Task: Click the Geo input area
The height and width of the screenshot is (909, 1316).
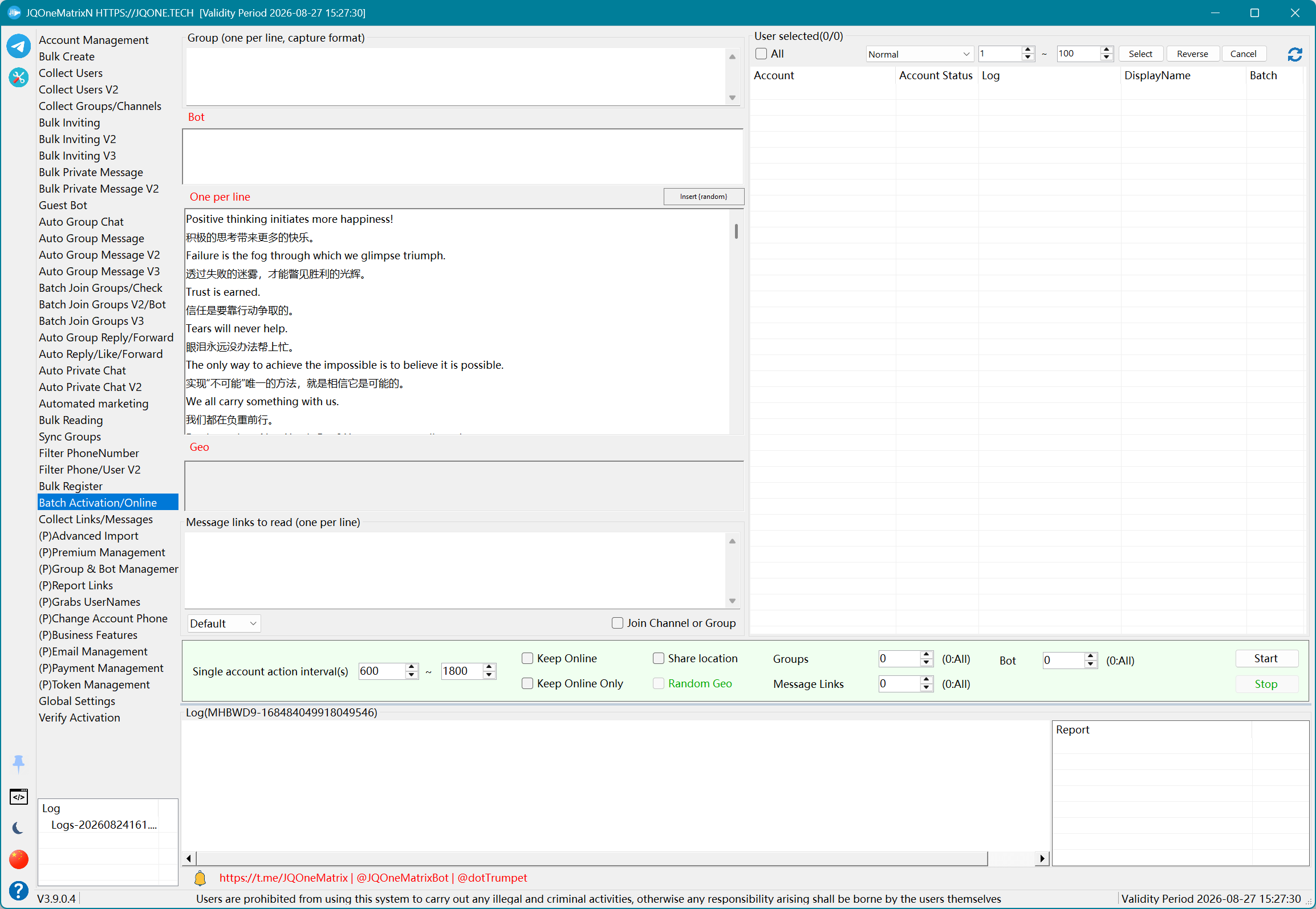Action: pyautogui.click(x=464, y=486)
